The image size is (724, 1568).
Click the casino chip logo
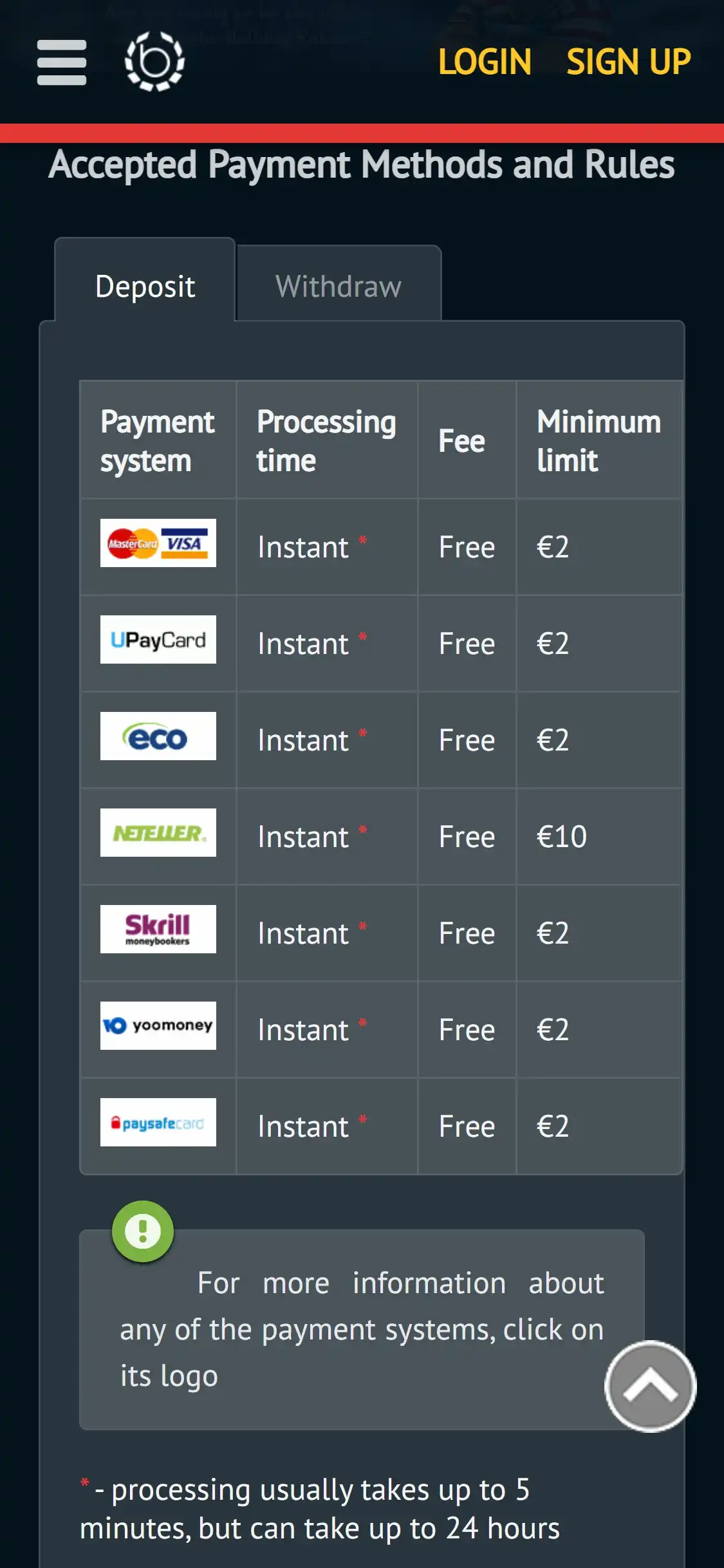coord(154,61)
